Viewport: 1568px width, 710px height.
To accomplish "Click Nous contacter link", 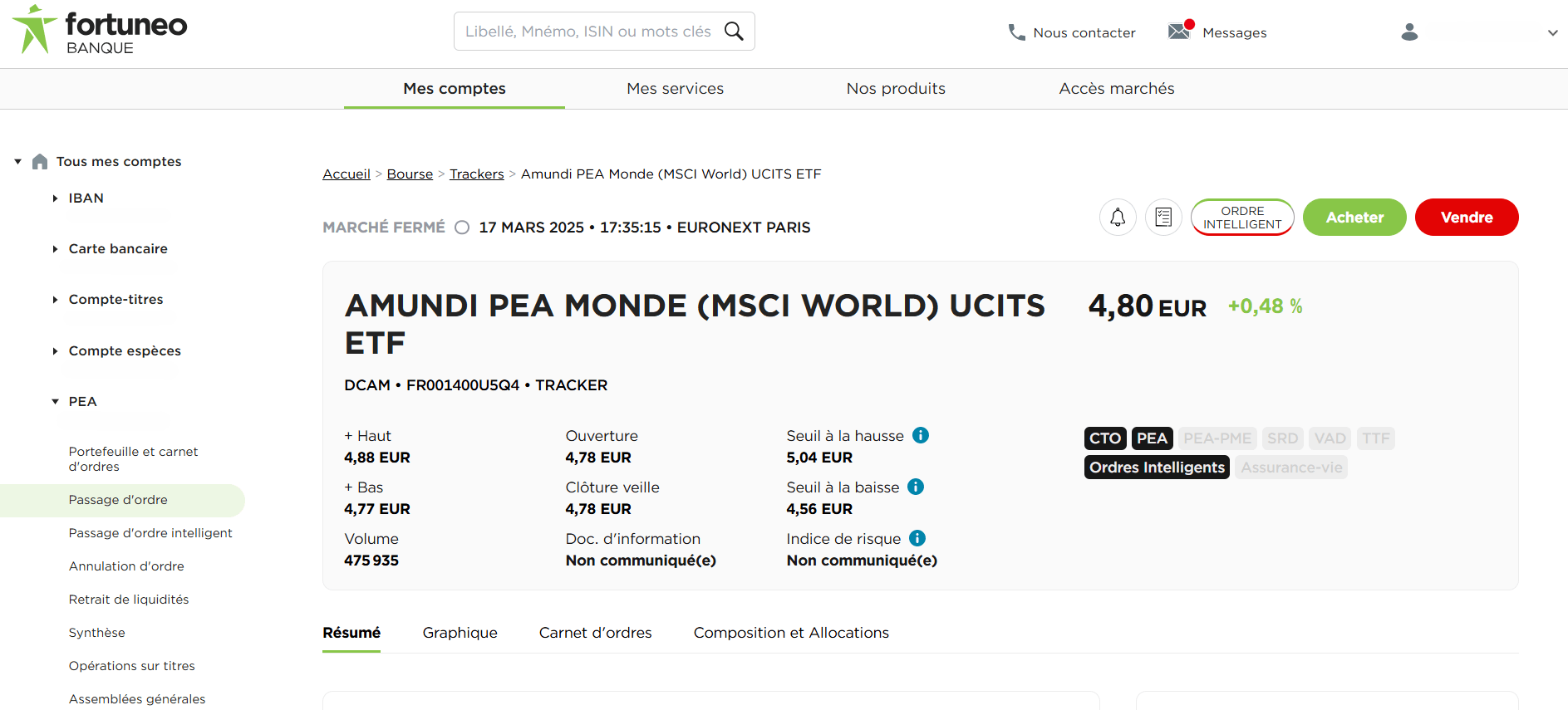I will pos(1084,33).
